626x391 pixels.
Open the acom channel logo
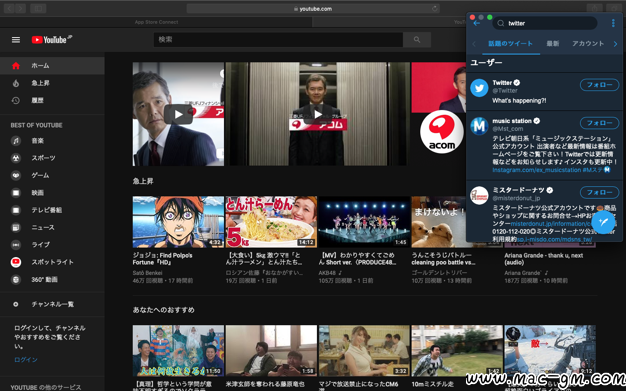pyautogui.click(x=442, y=131)
